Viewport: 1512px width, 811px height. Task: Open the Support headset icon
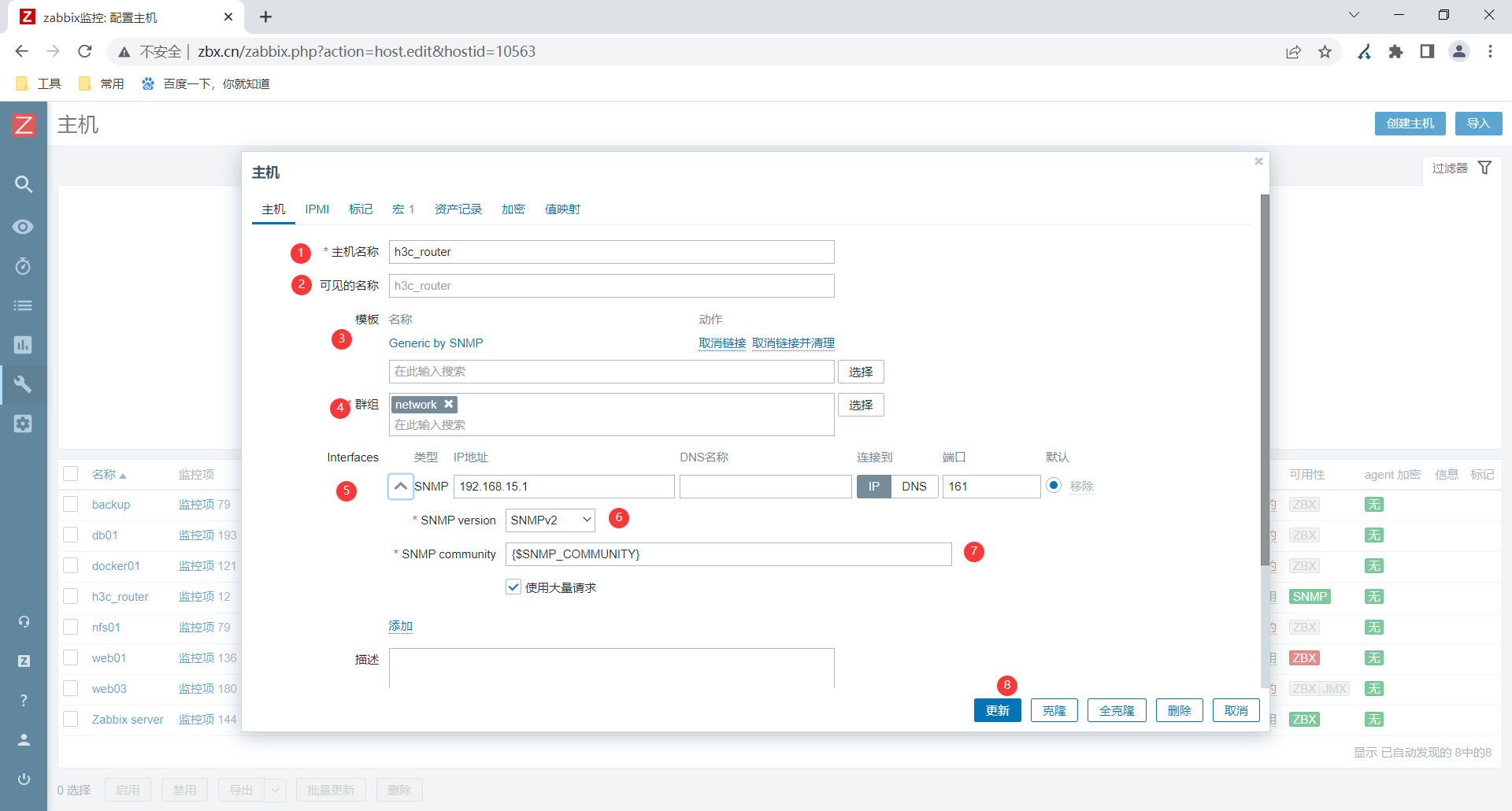(24, 622)
